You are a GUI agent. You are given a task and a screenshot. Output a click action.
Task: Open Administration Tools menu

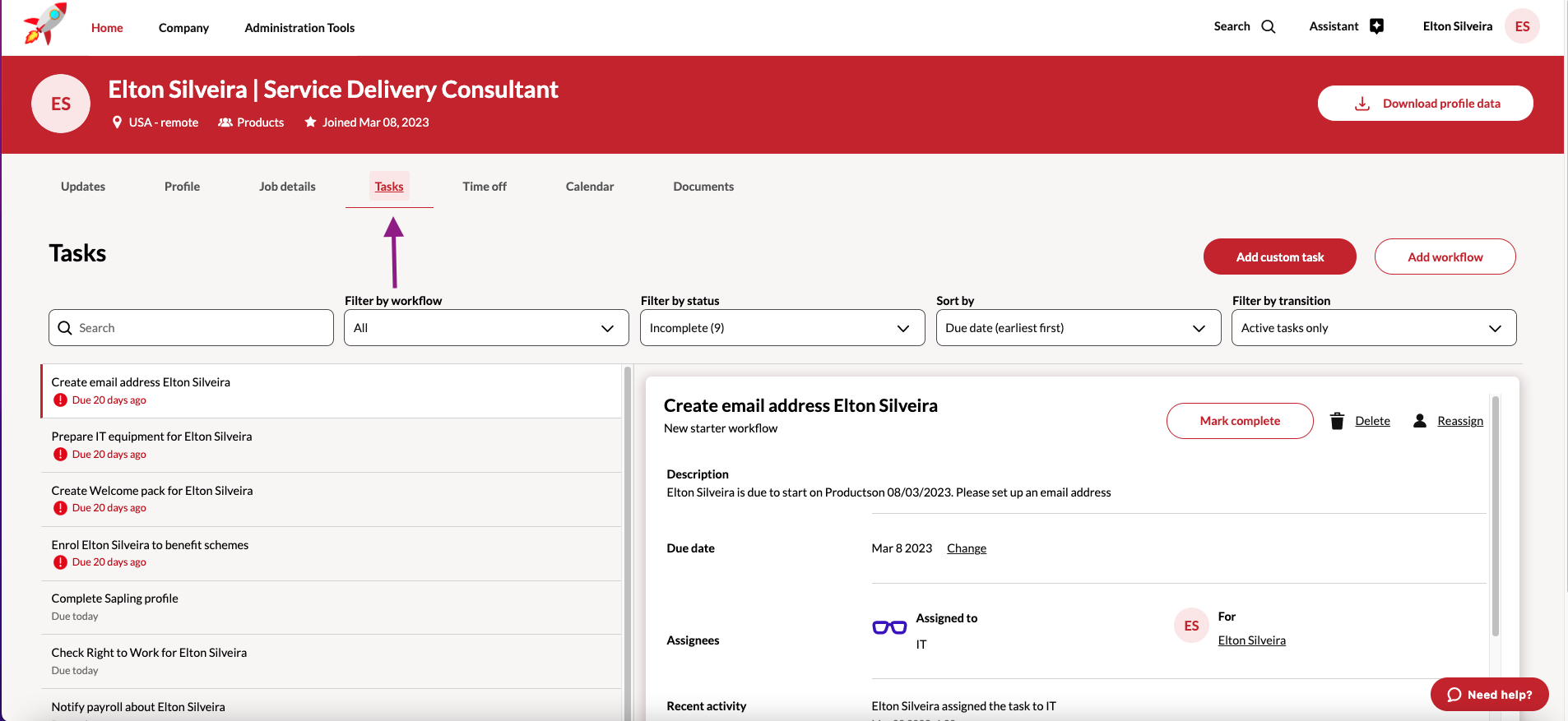pos(299,28)
